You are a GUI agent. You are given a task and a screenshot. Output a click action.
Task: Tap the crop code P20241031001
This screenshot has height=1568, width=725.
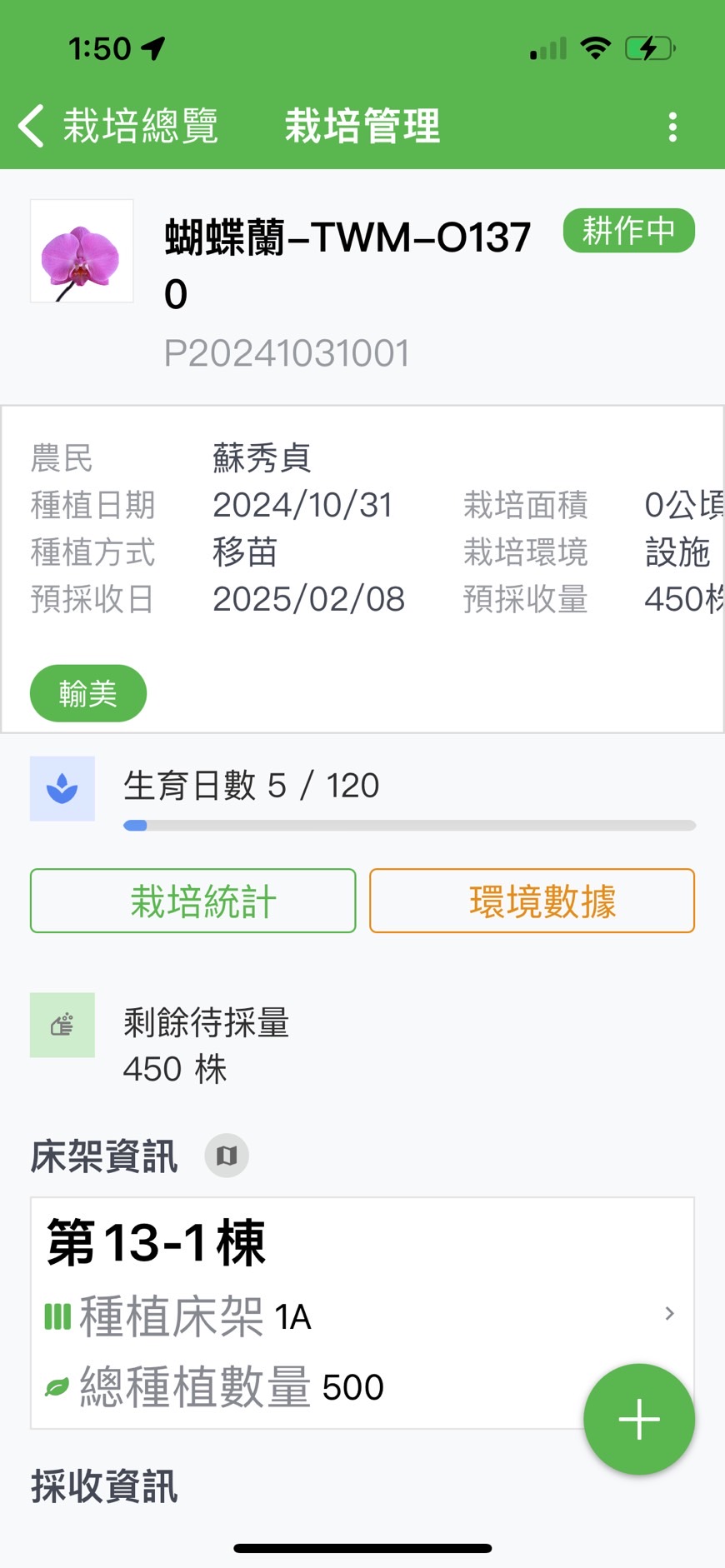point(287,353)
